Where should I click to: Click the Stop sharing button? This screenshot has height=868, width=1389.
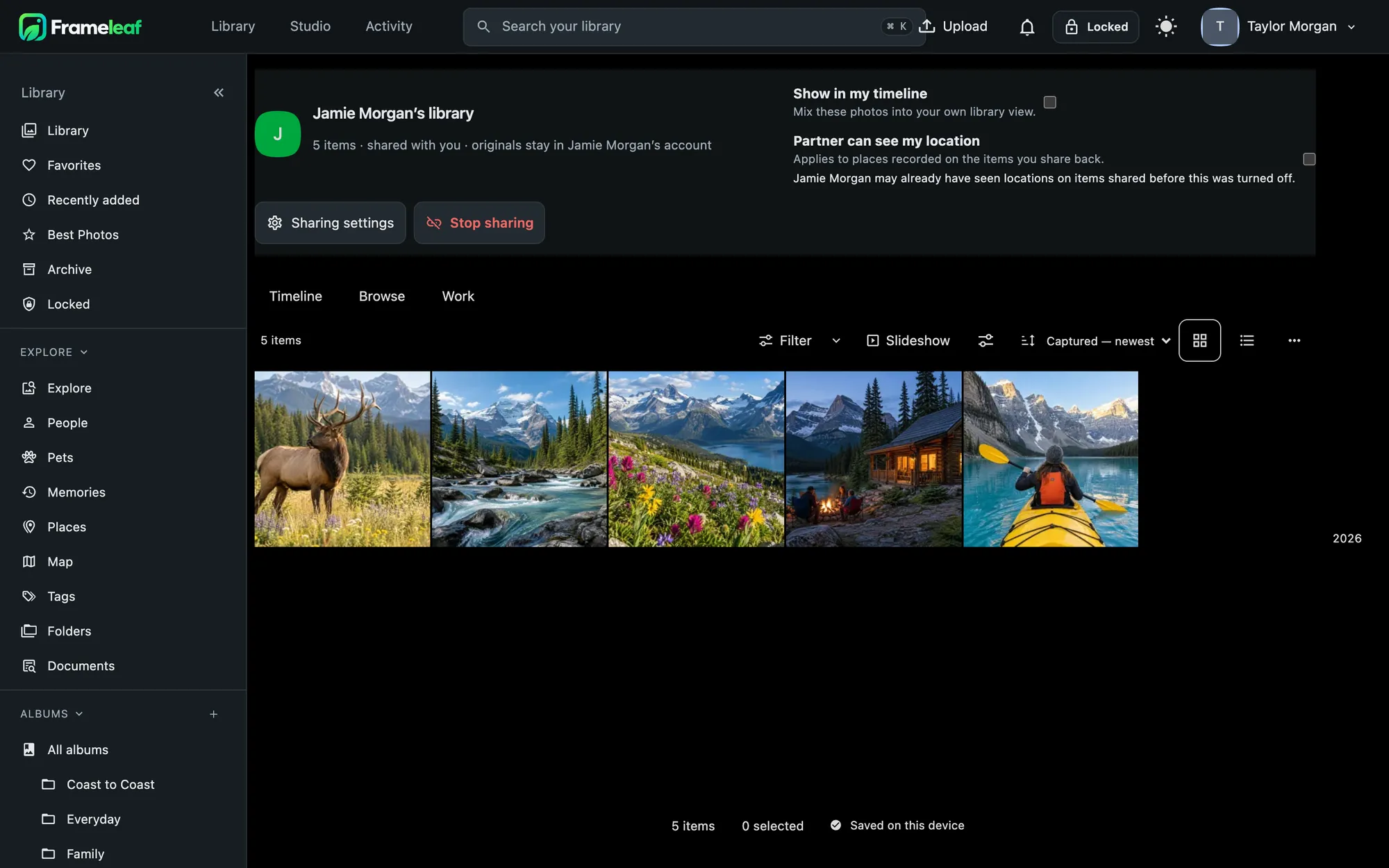(479, 223)
